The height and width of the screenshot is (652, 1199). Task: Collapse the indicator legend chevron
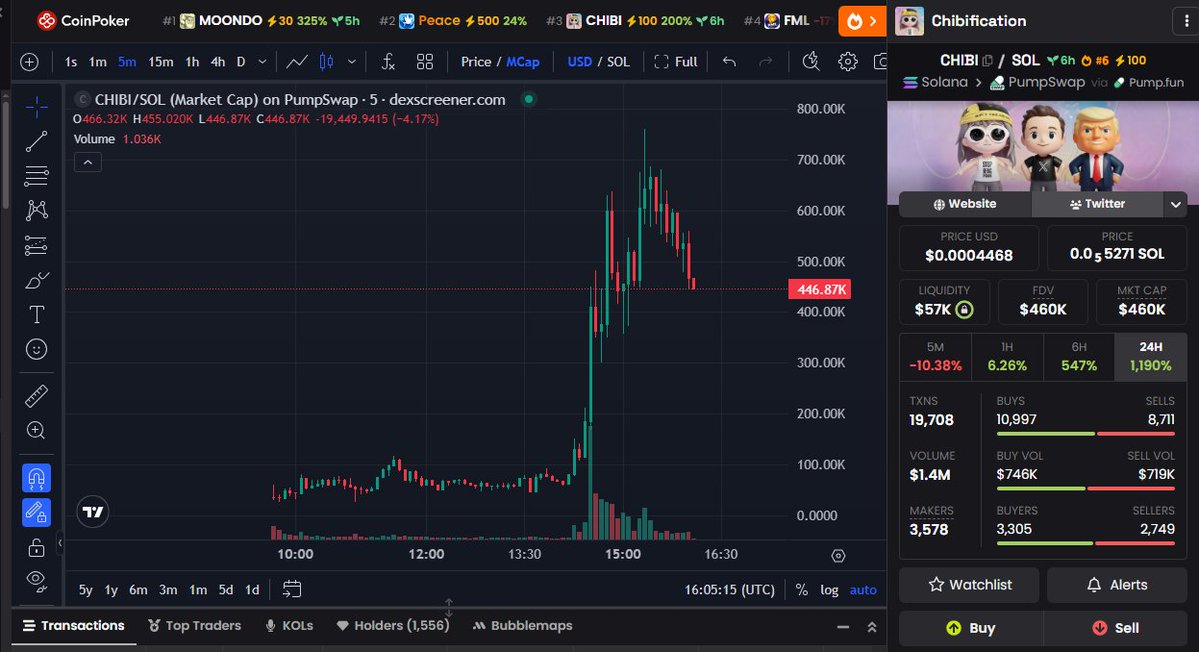88,162
